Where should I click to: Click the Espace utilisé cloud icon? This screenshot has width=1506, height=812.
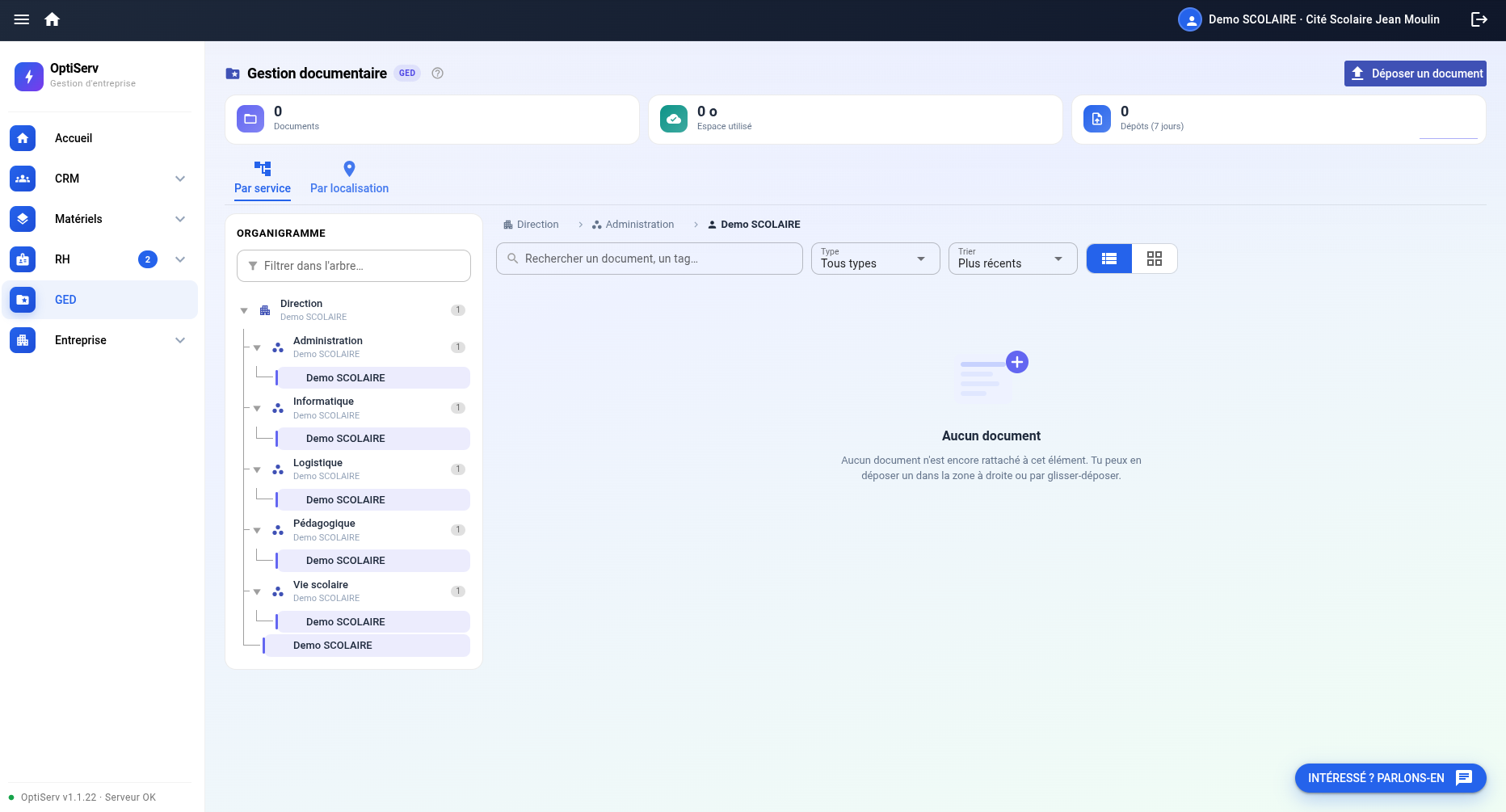tap(674, 119)
